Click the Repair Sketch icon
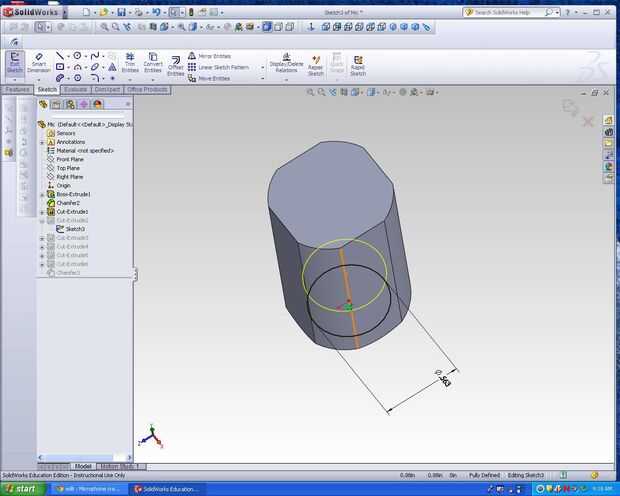The image size is (620, 496). 317,65
